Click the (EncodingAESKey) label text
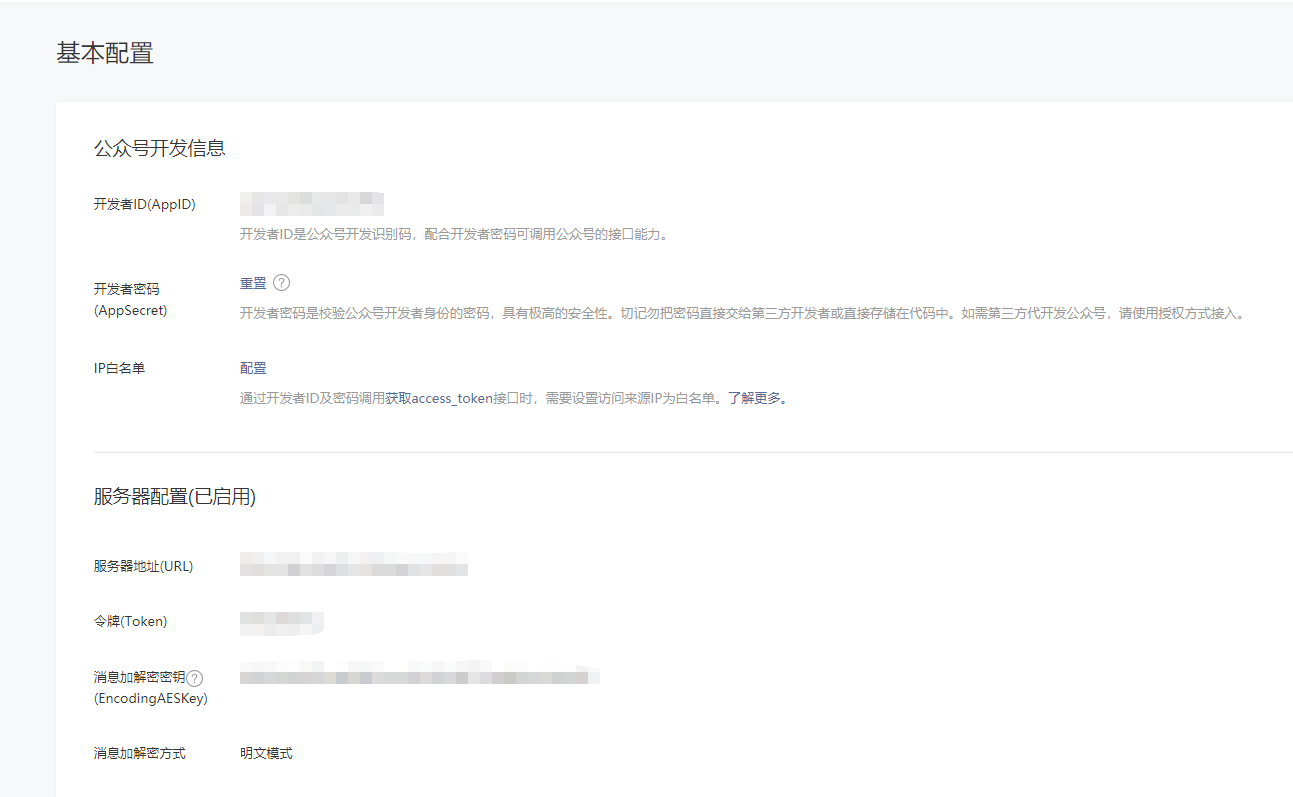Viewport: 1293px width, 797px height. coord(151,699)
